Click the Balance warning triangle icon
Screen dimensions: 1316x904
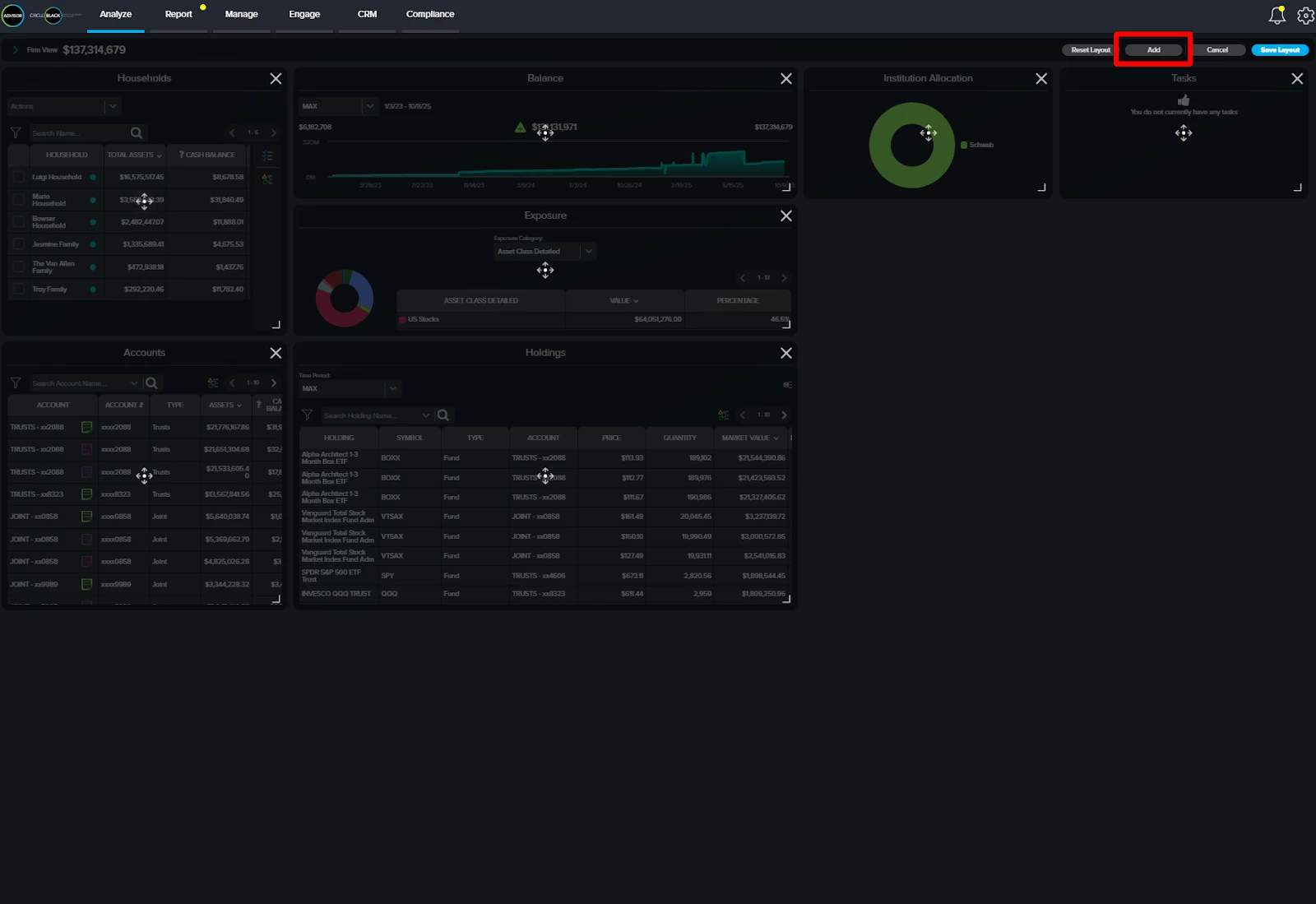(520, 127)
